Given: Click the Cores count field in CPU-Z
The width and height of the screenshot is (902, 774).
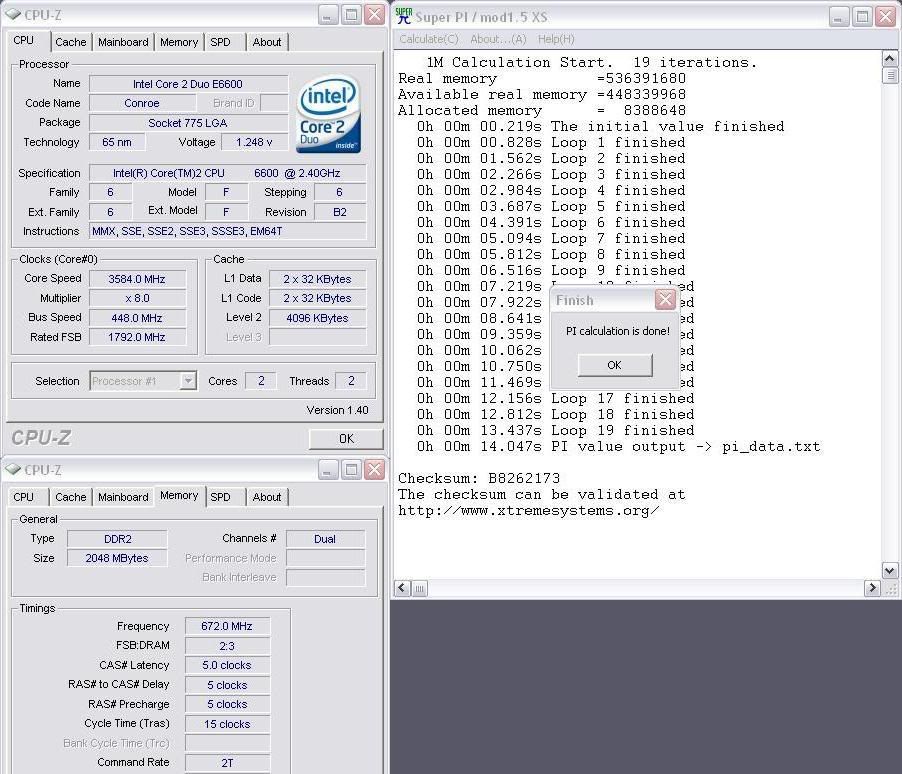Looking at the screenshot, I should 261,380.
